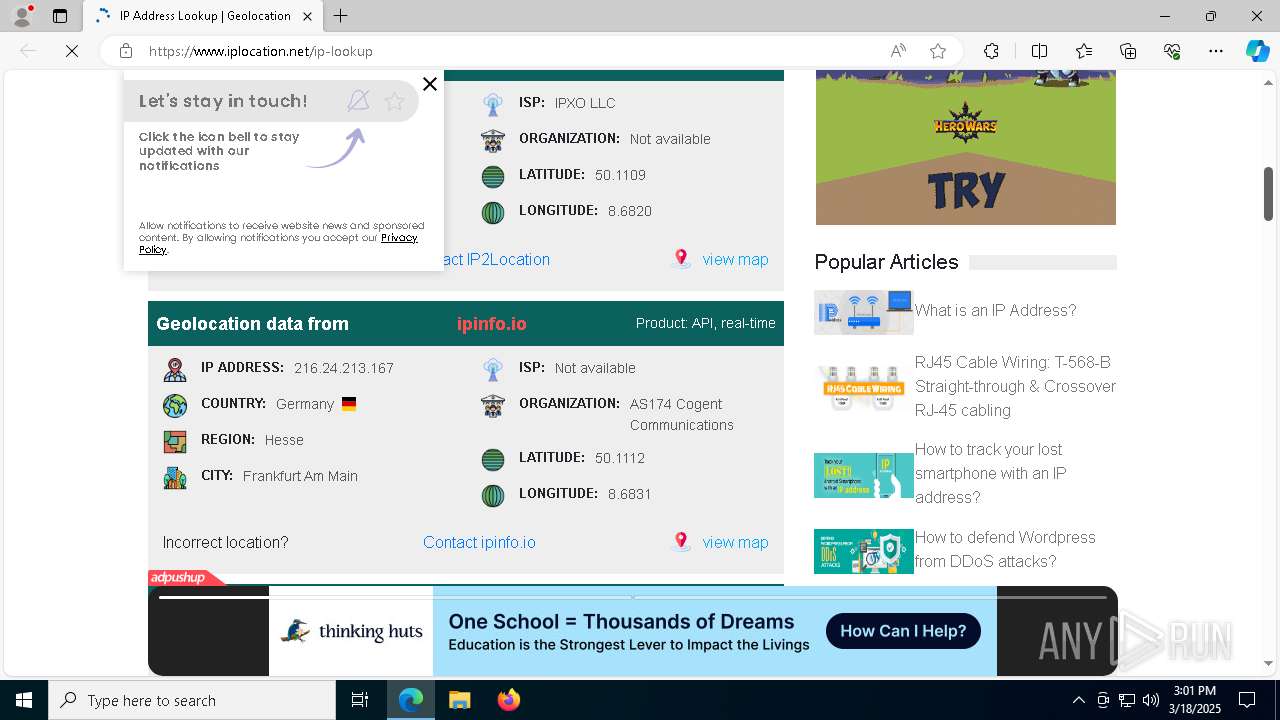Image resolution: width=1280 pixels, height=720 pixels.
Task: Click the notification bell icon
Action: (358, 100)
